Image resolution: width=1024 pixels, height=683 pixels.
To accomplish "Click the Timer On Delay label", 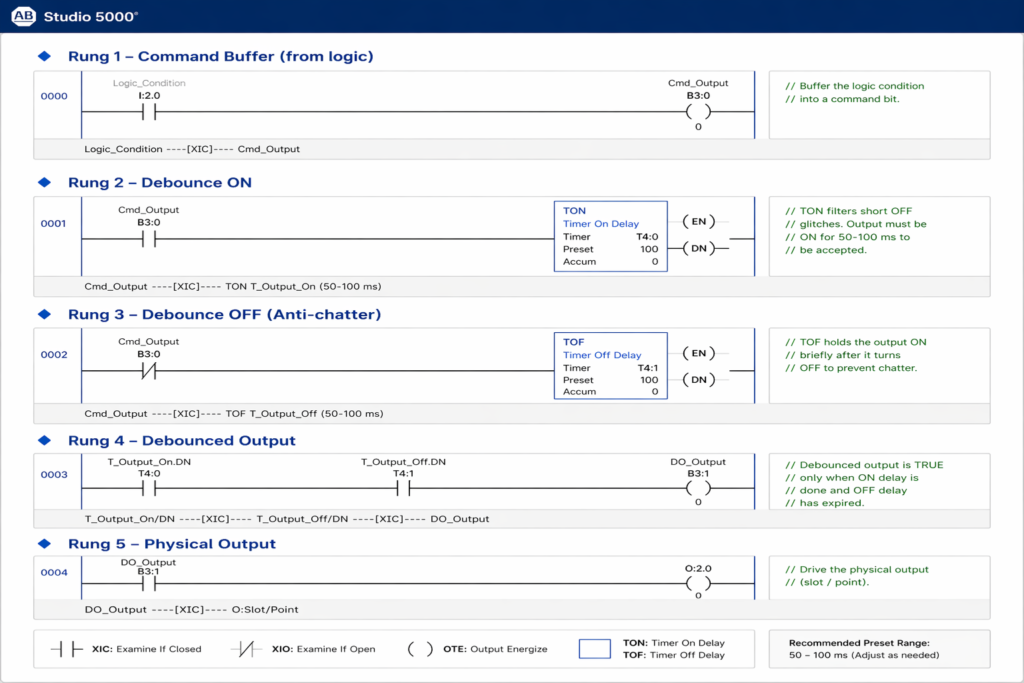I will (600, 224).
